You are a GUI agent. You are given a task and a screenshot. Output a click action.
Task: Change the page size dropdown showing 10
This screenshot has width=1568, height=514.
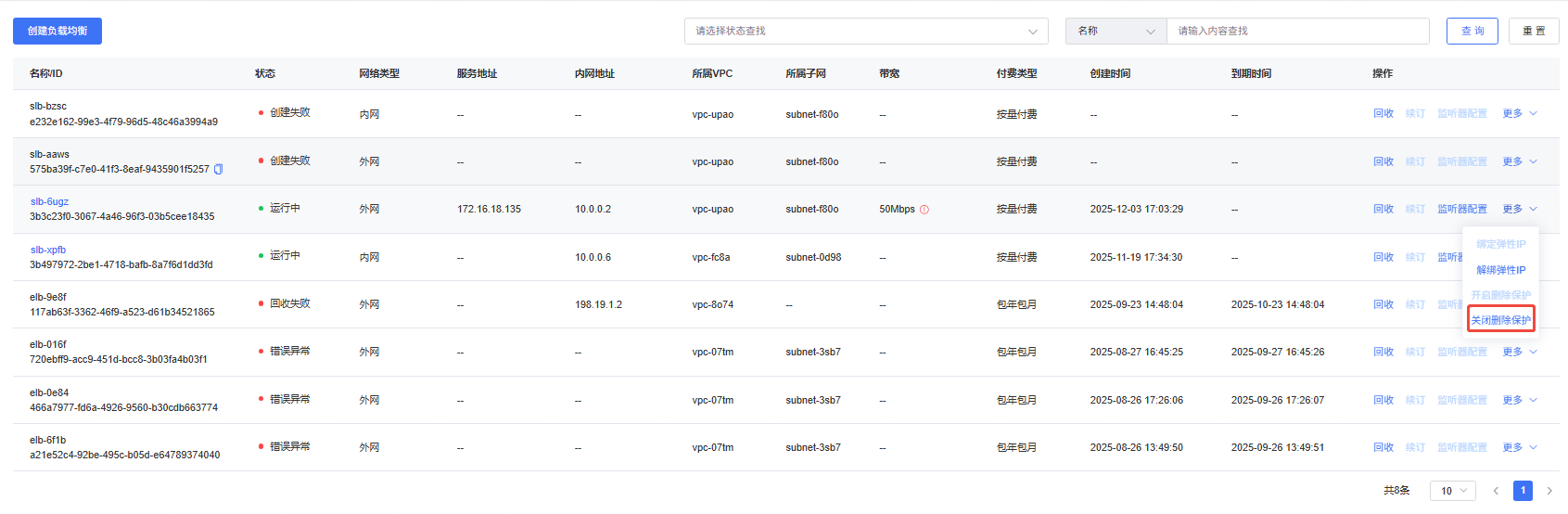point(1452,491)
